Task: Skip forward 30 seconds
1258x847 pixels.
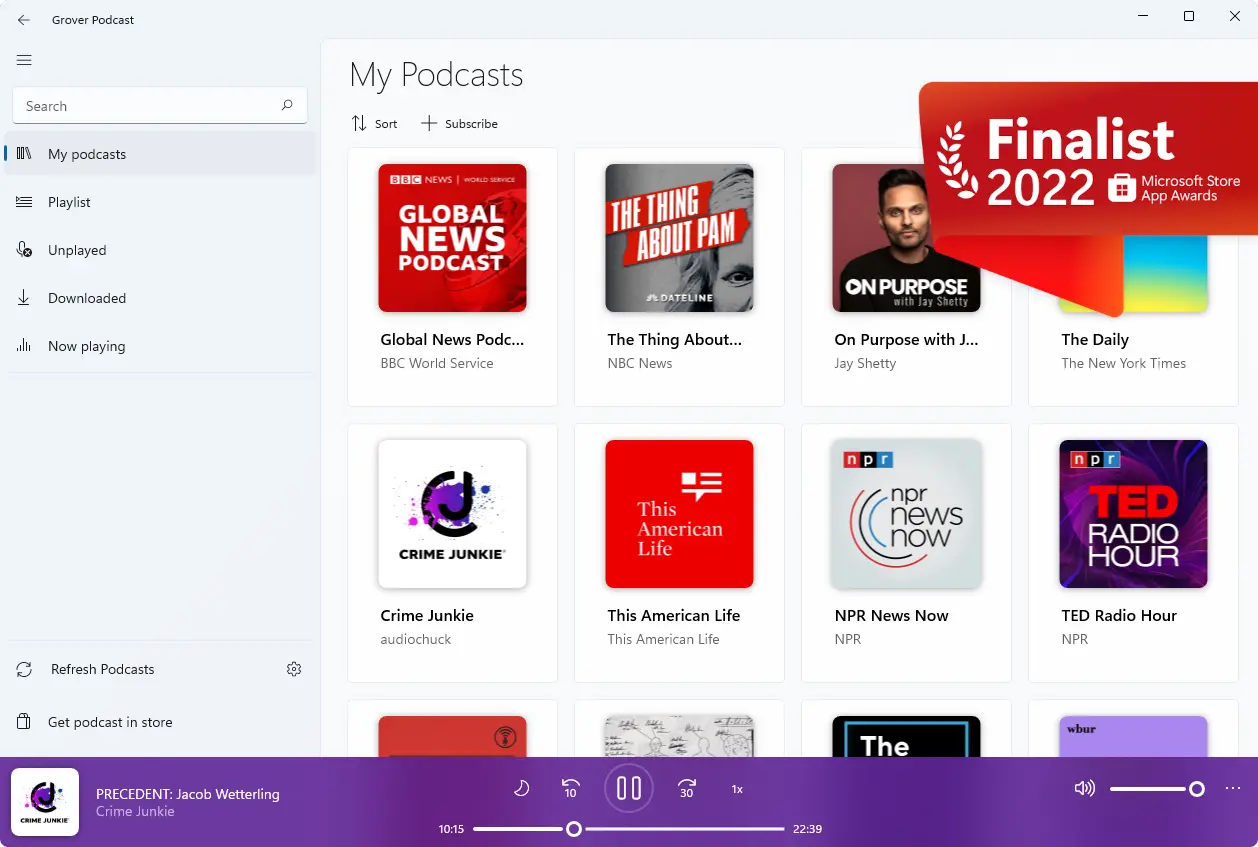Action: pos(687,789)
